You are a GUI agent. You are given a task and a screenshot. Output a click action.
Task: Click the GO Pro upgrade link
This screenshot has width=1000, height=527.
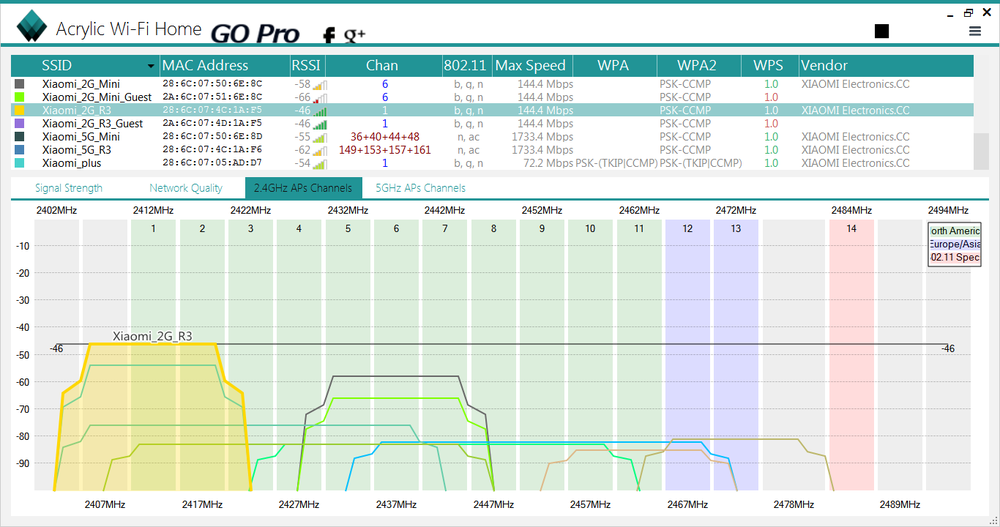click(x=254, y=33)
